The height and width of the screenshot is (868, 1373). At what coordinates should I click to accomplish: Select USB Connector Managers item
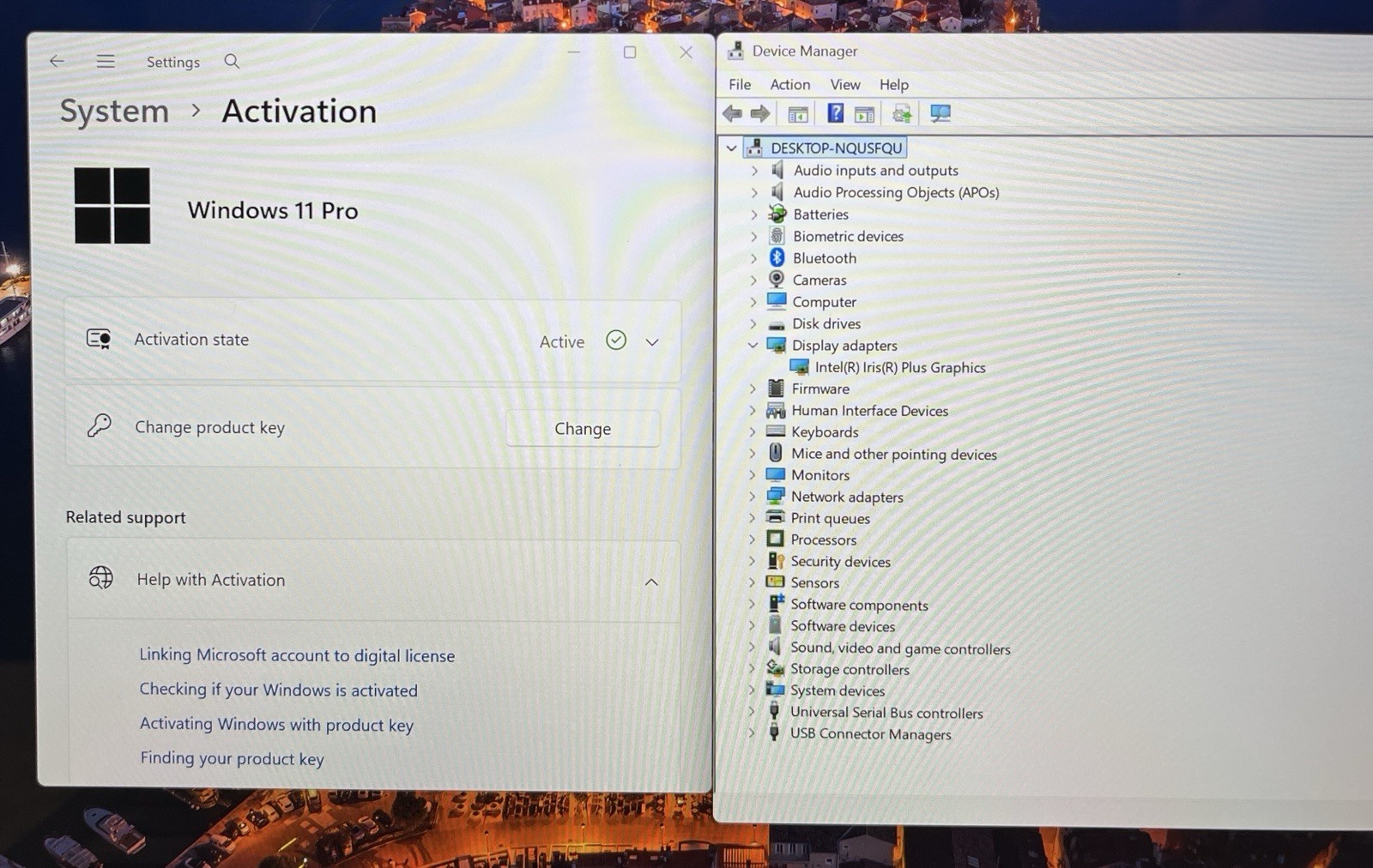870,733
